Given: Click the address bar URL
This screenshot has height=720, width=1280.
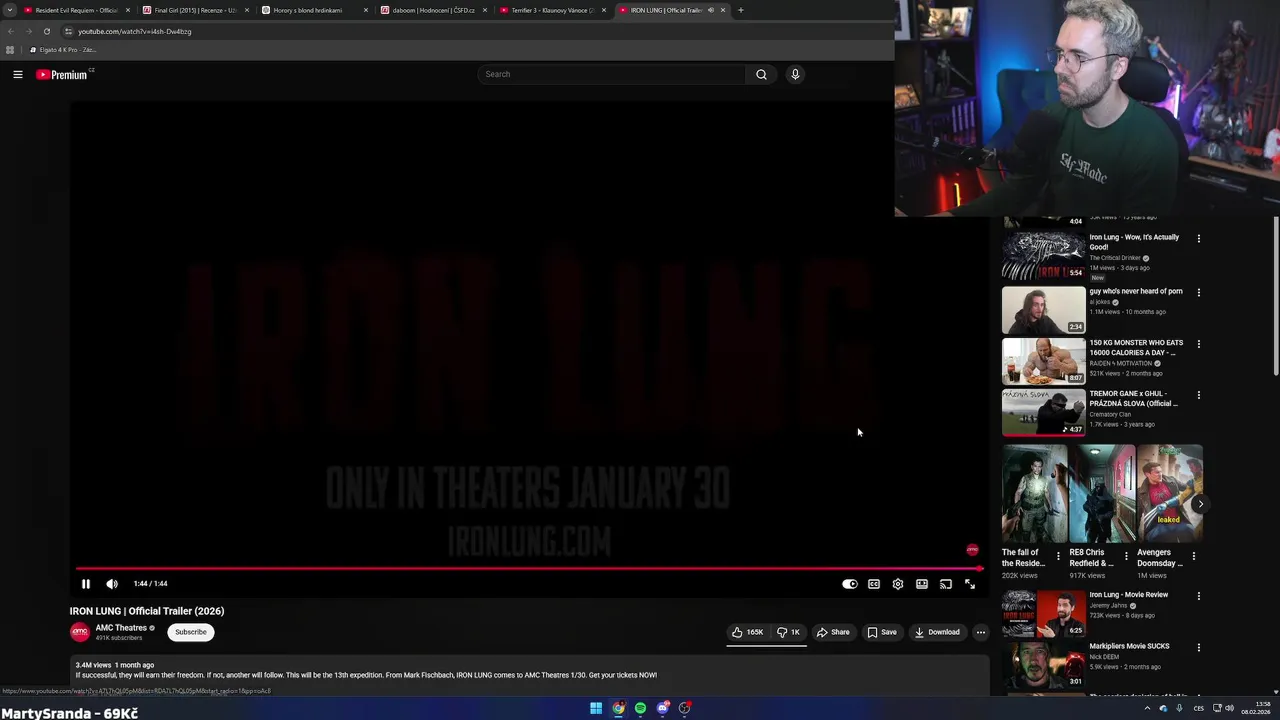Looking at the screenshot, I should tap(135, 31).
